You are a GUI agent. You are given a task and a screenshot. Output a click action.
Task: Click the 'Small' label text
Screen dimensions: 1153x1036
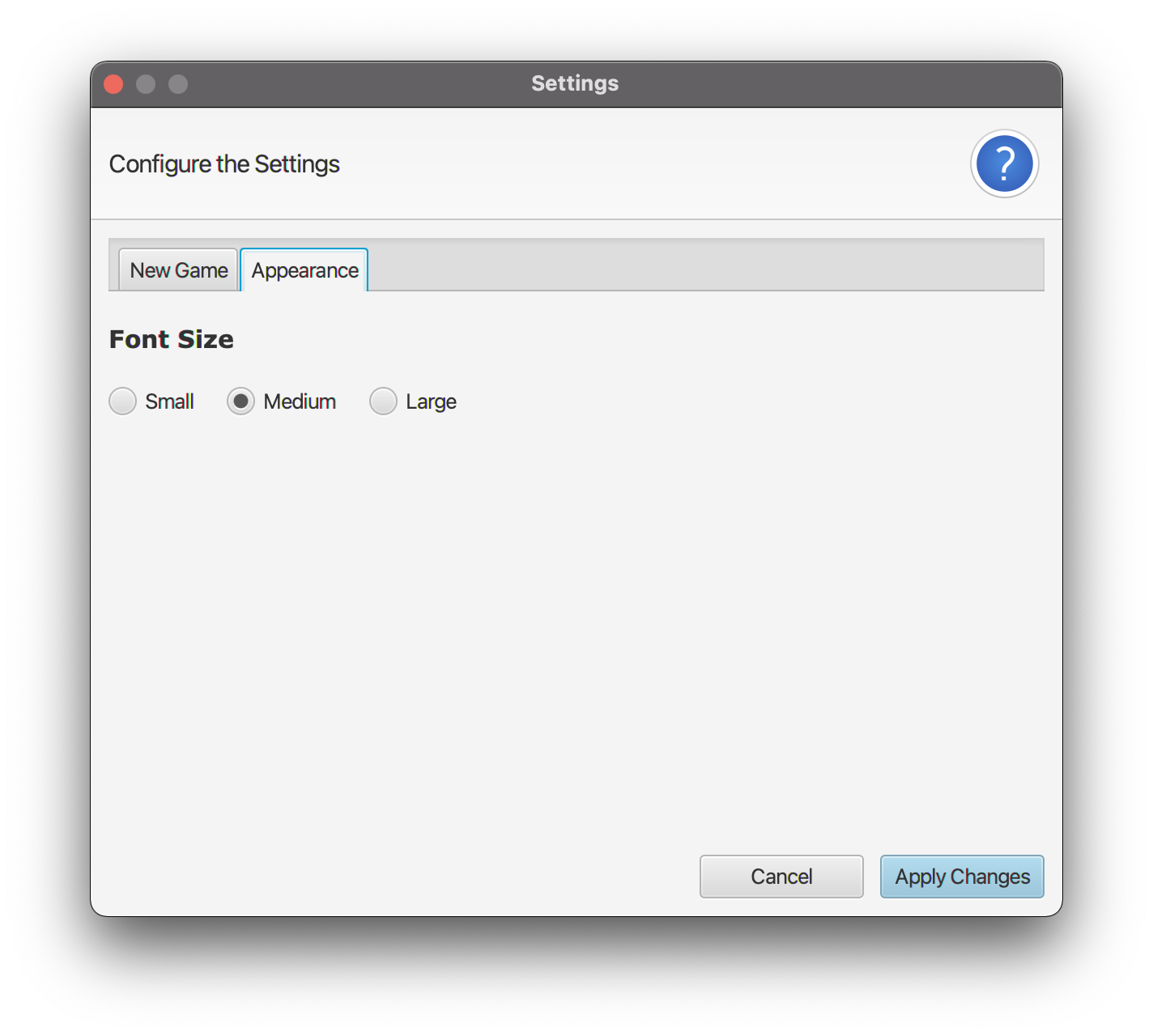(x=169, y=401)
